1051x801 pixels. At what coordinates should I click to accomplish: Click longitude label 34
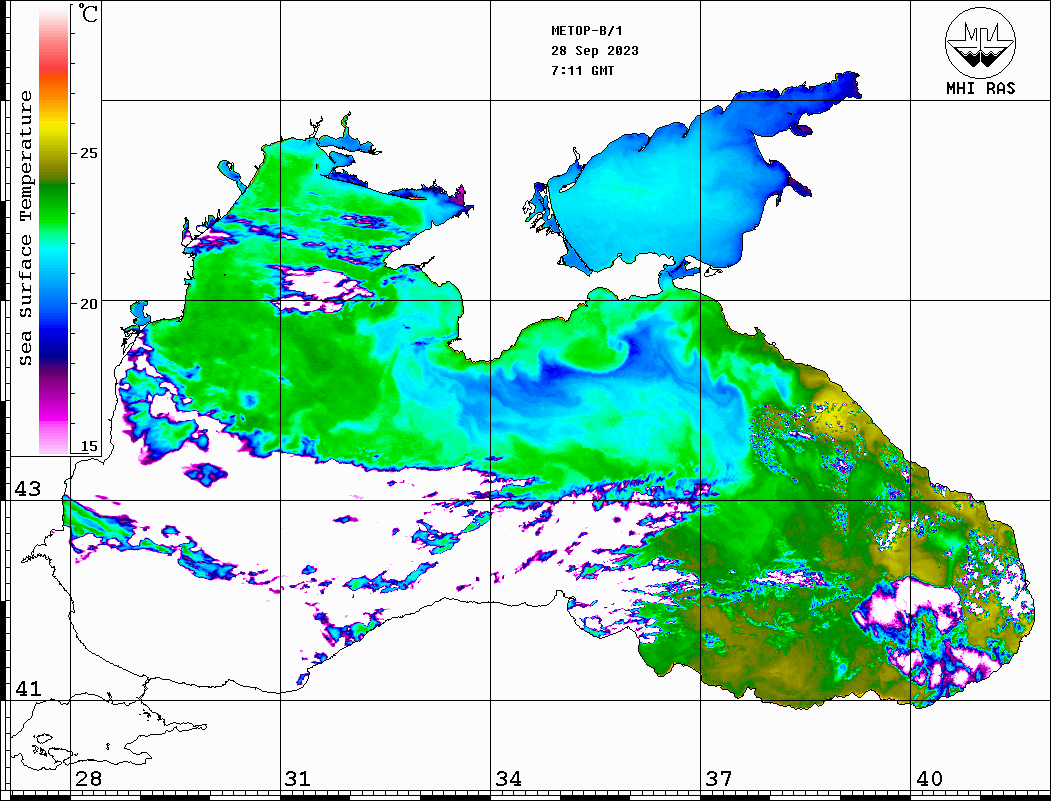click(509, 778)
